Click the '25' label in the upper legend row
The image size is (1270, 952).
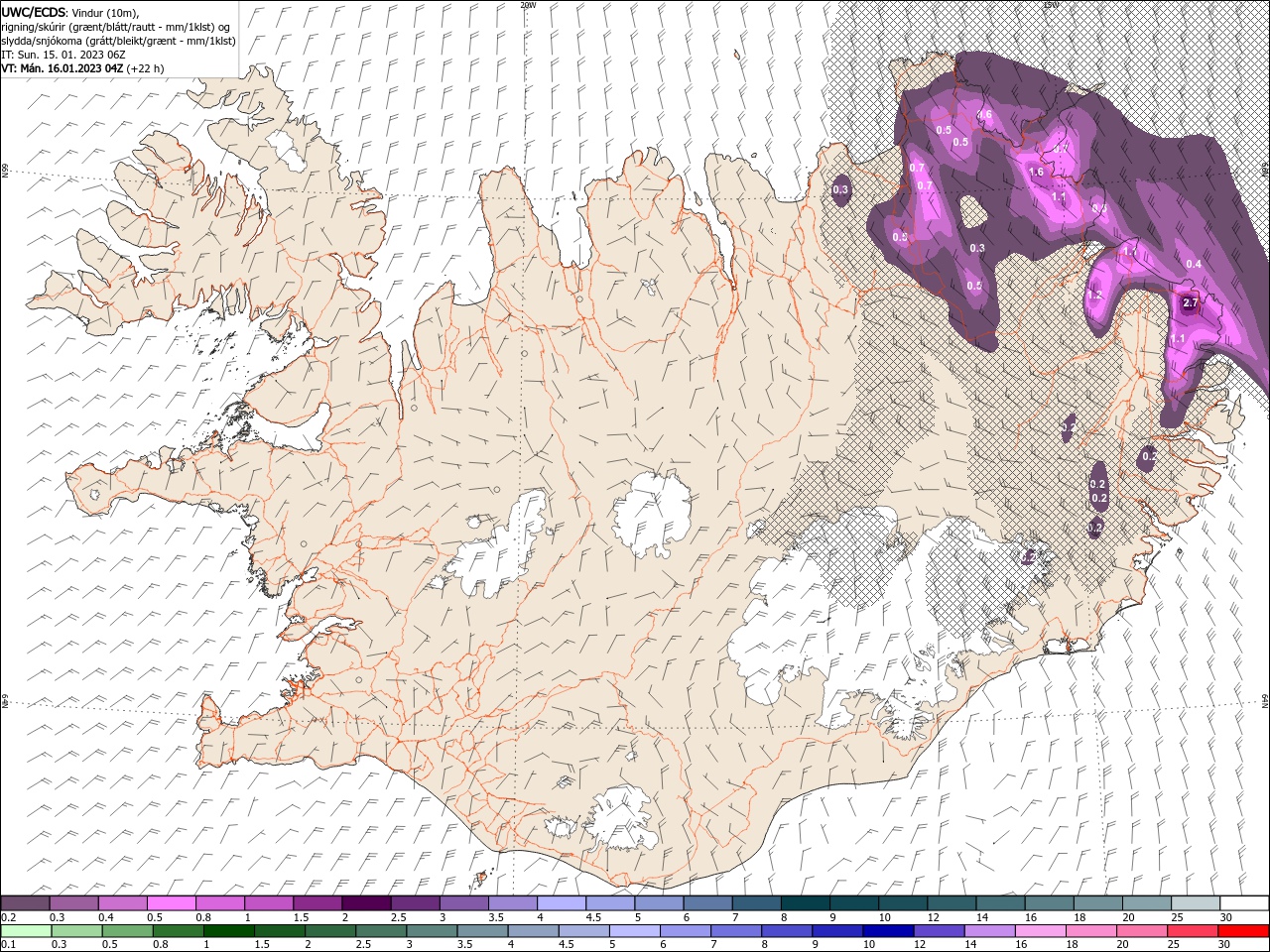[1178, 917]
